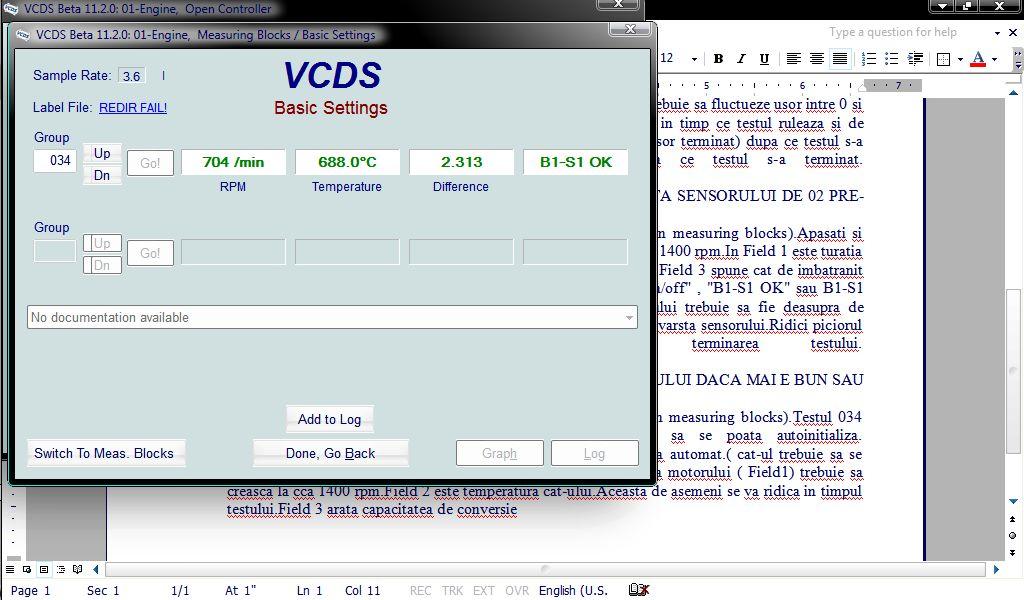Toggle OVR overtype mode in status bar
The height and width of the screenshot is (600, 1024).
point(517,590)
